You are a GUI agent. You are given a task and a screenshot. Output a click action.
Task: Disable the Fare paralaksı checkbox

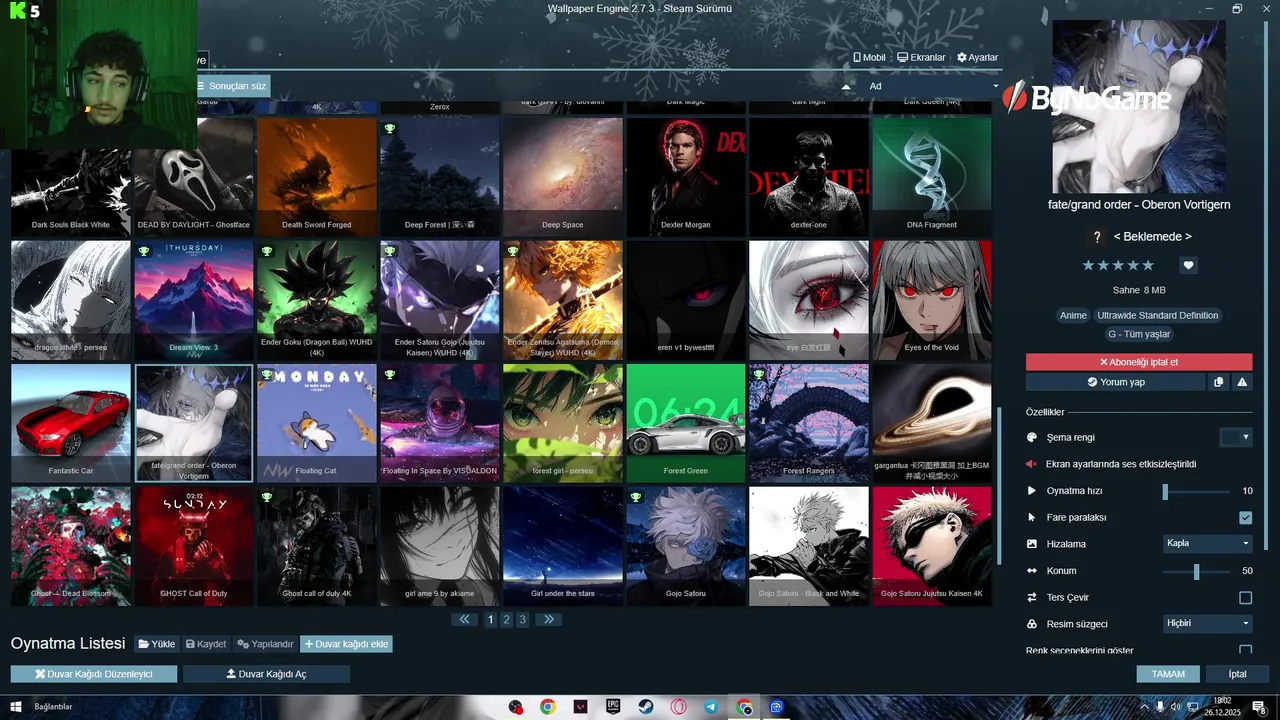point(1245,518)
